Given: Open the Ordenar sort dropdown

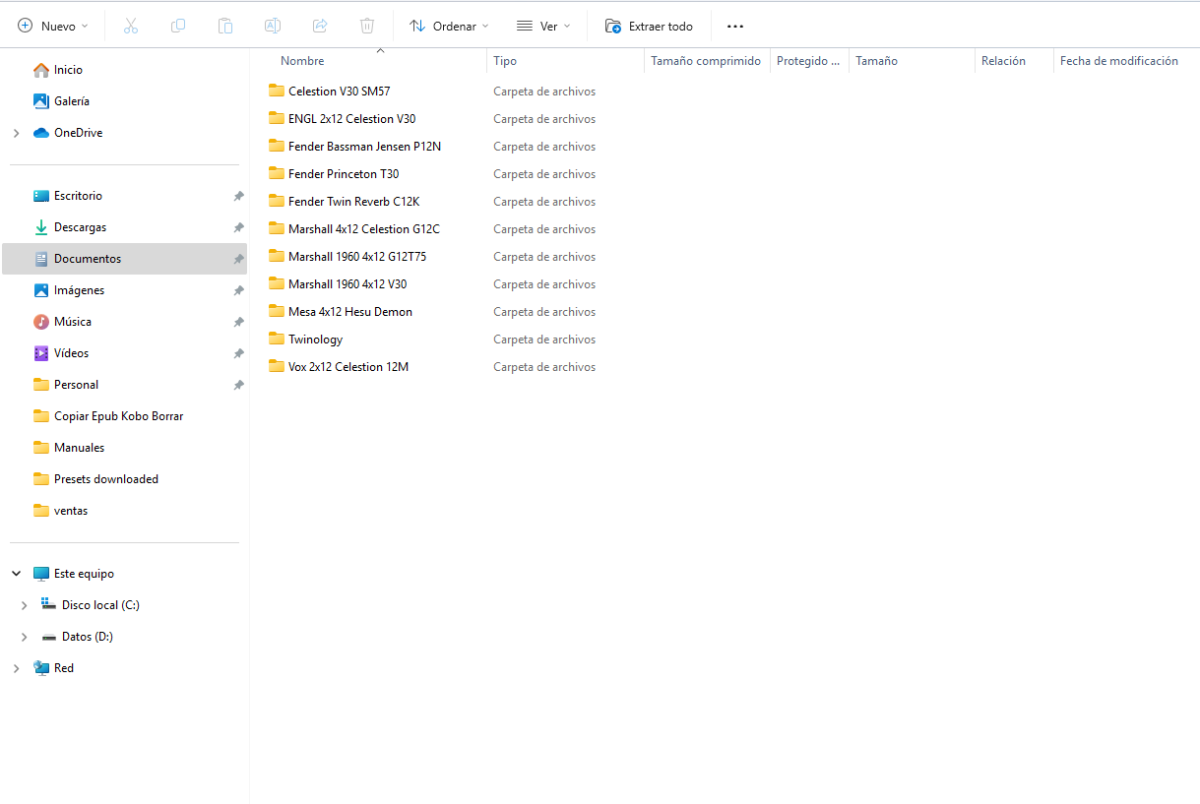Looking at the screenshot, I should tap(449, 26).
